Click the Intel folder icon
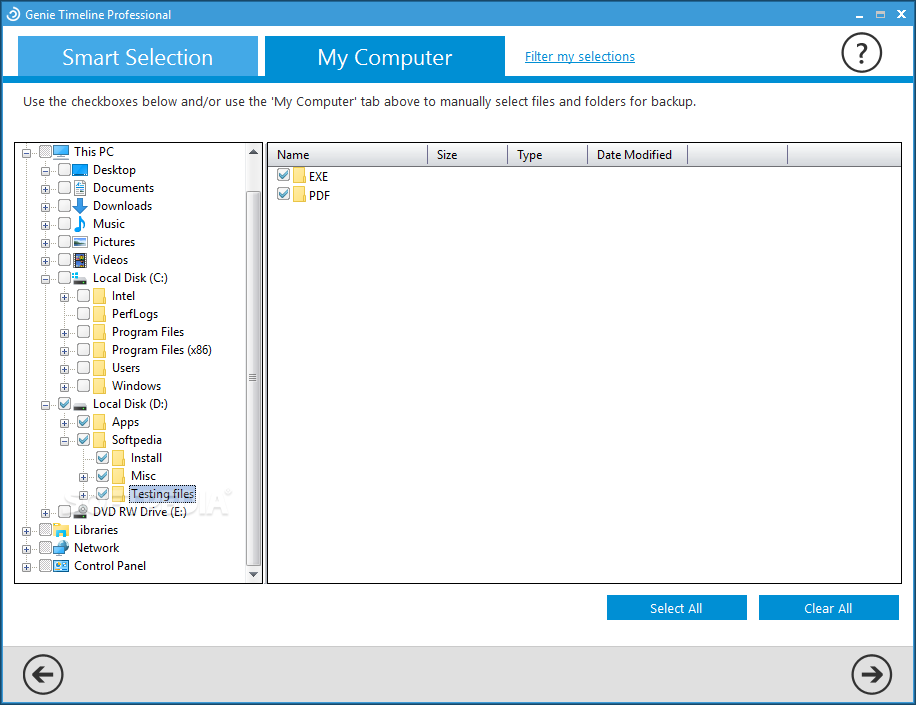This screenshot has width=916, height=705. coord(99,296)
